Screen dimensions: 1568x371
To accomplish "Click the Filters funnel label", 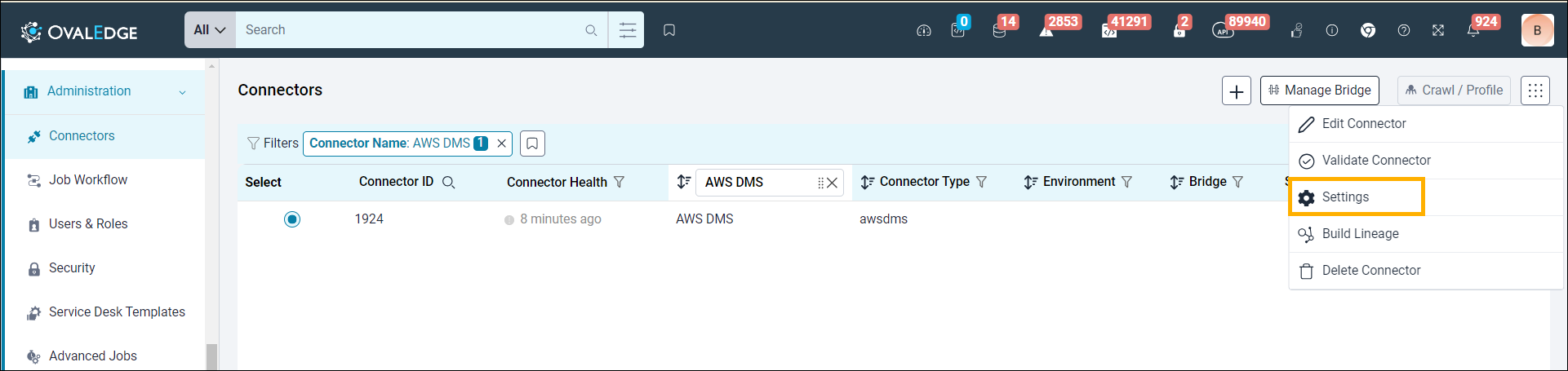I will click(x=273, y=144).
